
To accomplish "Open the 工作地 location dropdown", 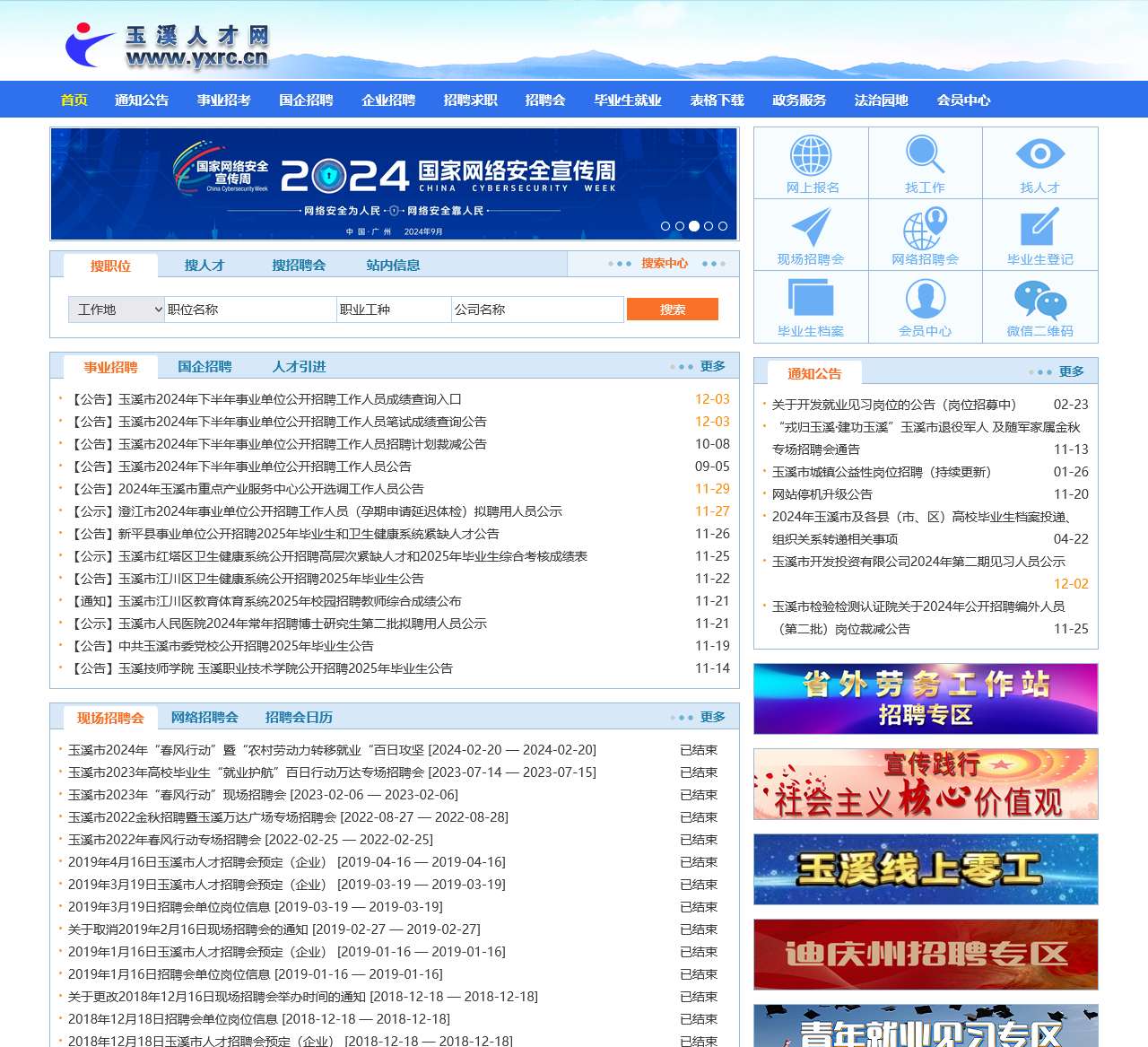I will (x=116, y=309).
